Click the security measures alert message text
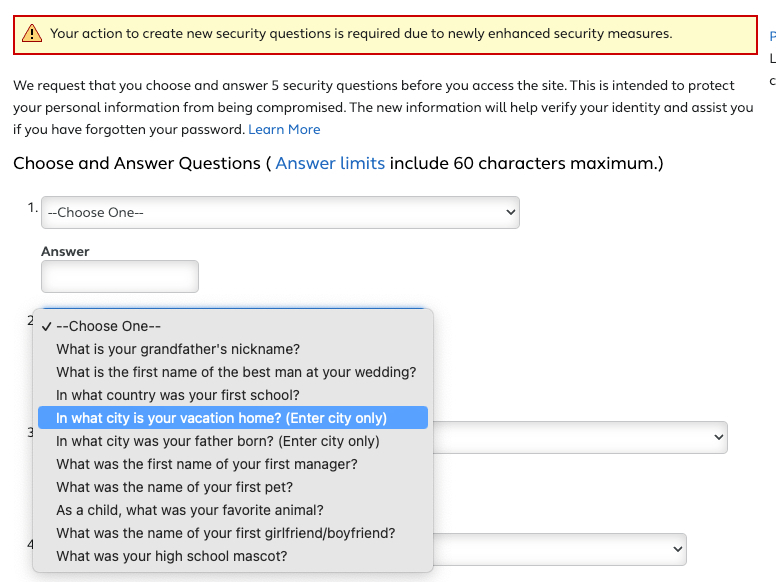The image size is (776, 582). tap(361, 34)
